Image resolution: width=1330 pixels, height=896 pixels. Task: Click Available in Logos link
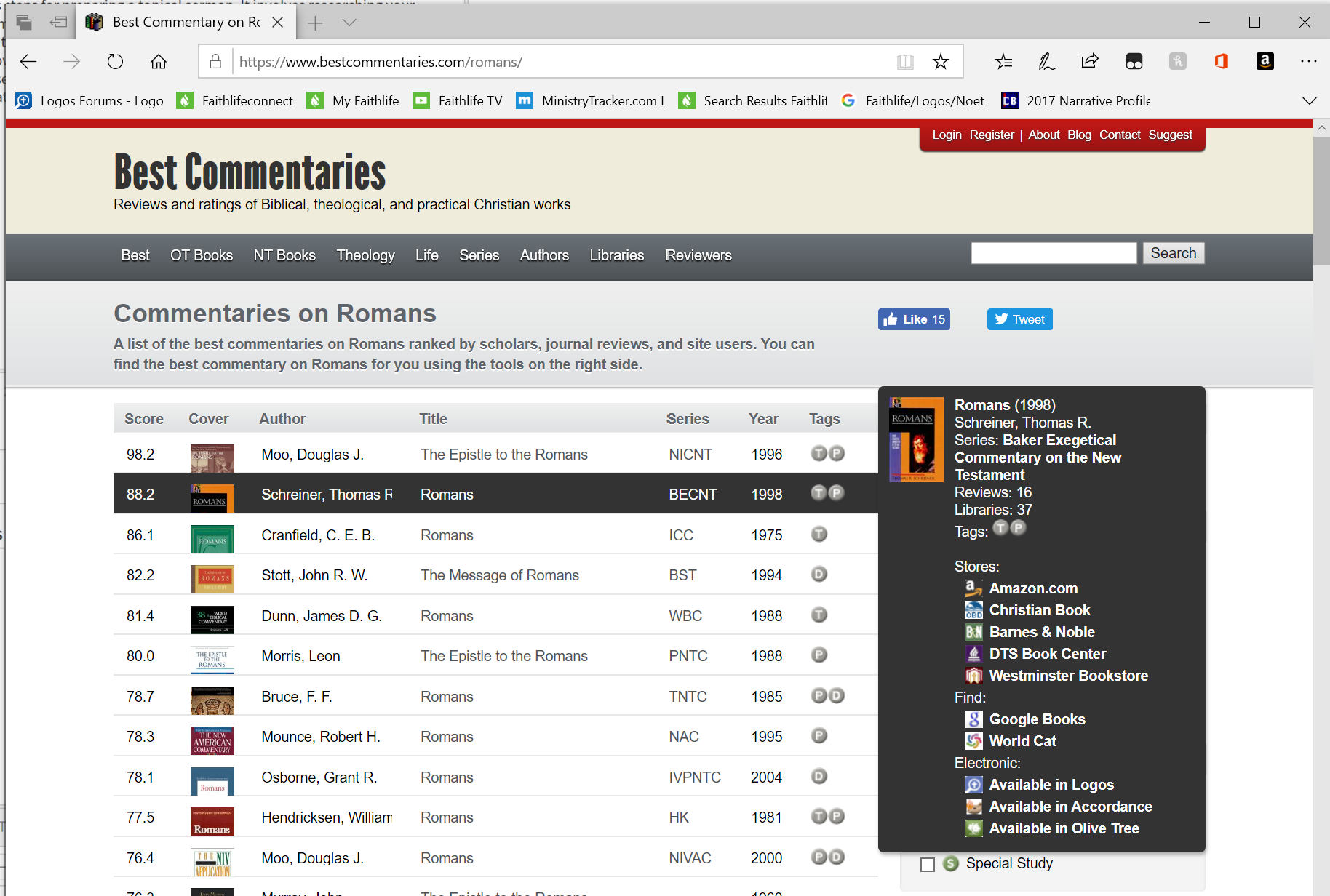click(x=1051, y=785)
